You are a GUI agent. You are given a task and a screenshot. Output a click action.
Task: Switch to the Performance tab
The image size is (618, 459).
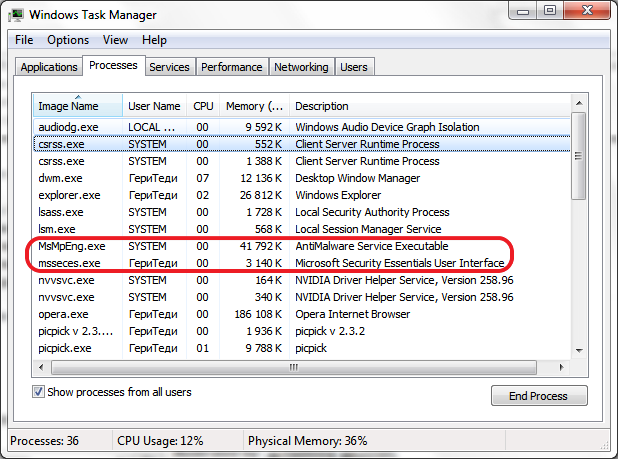click(231, 67)
